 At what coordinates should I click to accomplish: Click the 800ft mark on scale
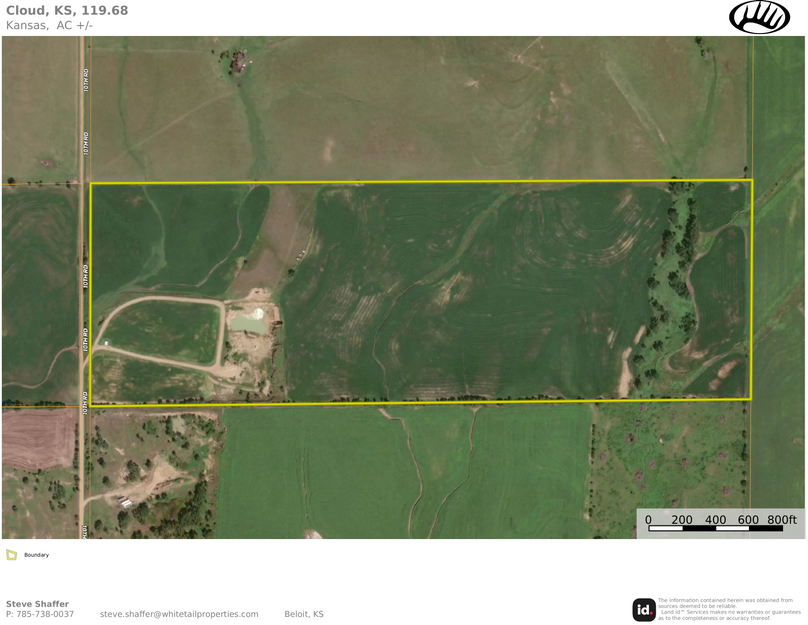782,520
